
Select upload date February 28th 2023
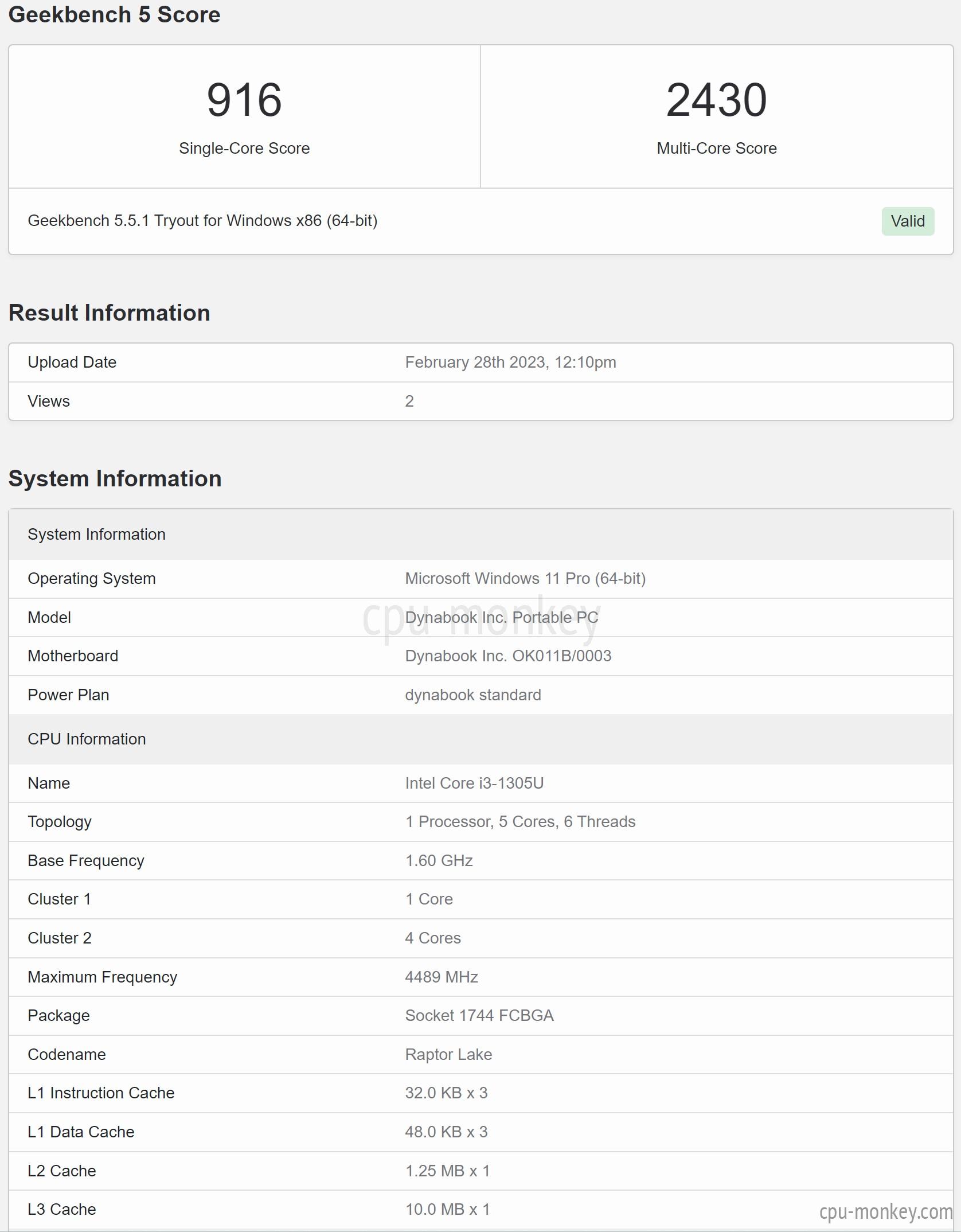click(510, 362)
